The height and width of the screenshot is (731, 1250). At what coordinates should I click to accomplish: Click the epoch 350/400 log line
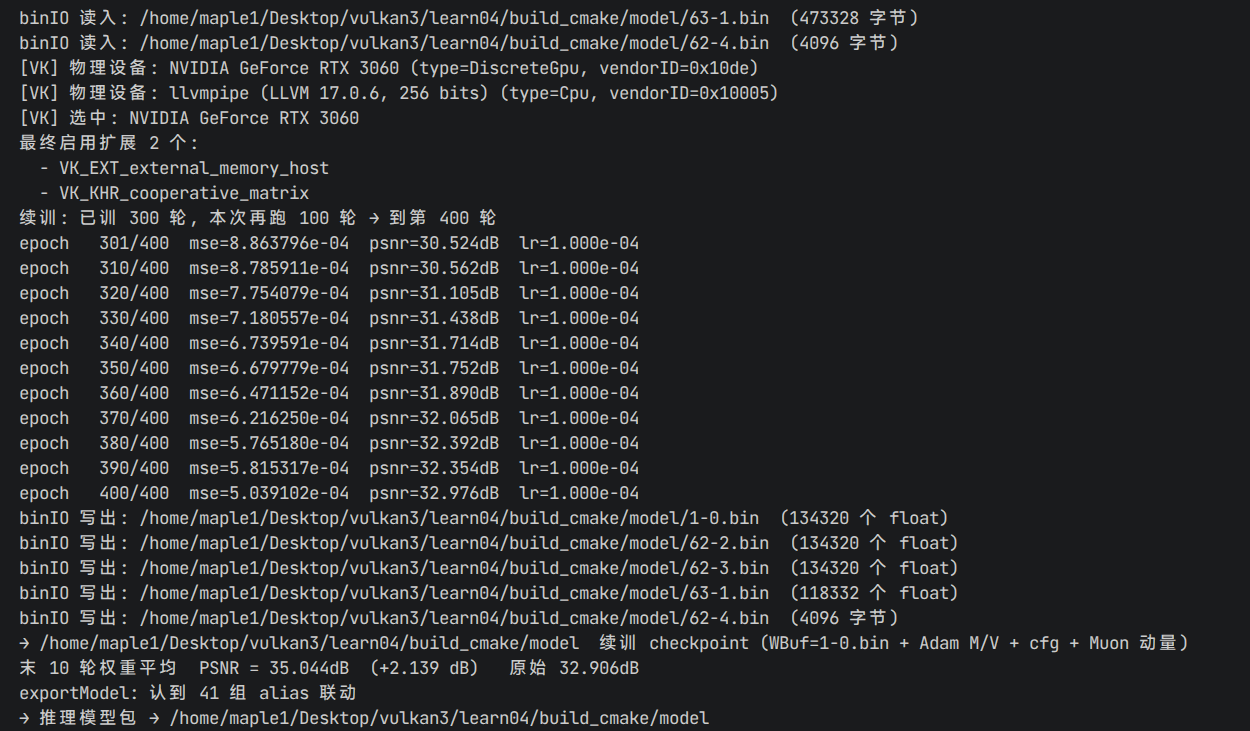(x=329, y=368)
